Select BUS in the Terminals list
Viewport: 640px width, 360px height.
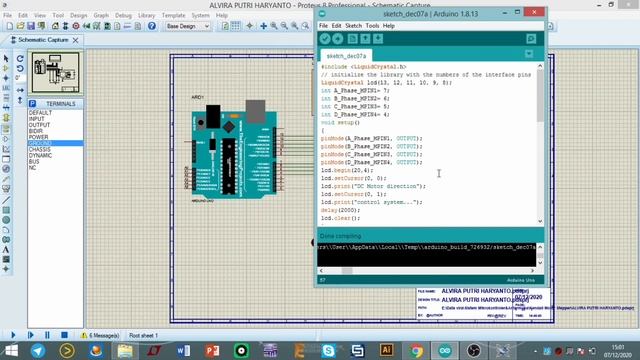point(56,162)
